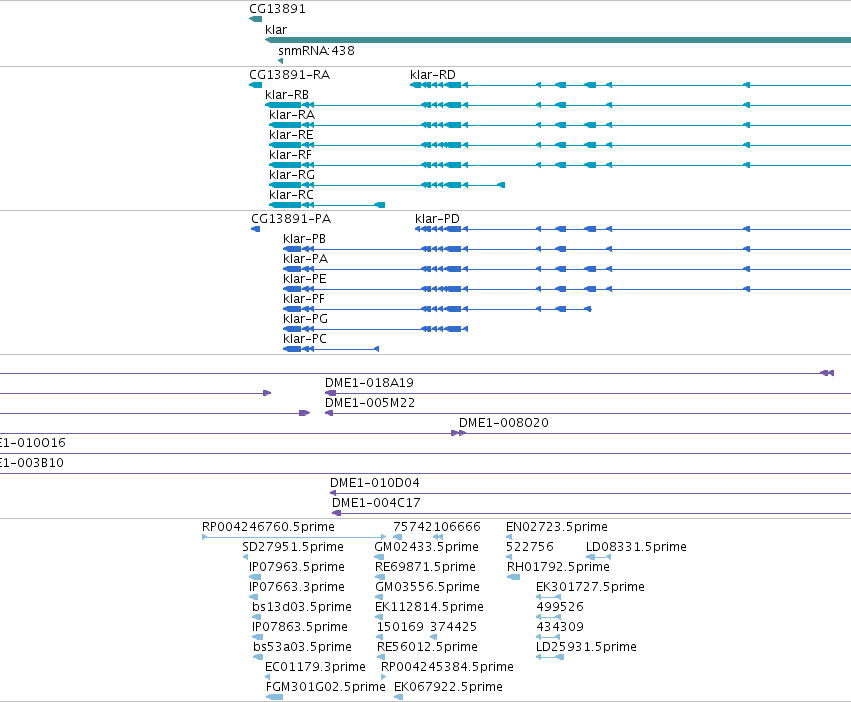
Task: Click the RP004245384.5prime EST label
Action: point(447,667)
